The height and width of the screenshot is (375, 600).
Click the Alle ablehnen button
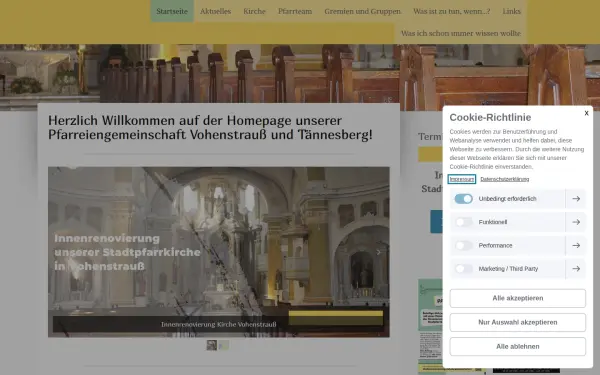[x=517, y=346]
